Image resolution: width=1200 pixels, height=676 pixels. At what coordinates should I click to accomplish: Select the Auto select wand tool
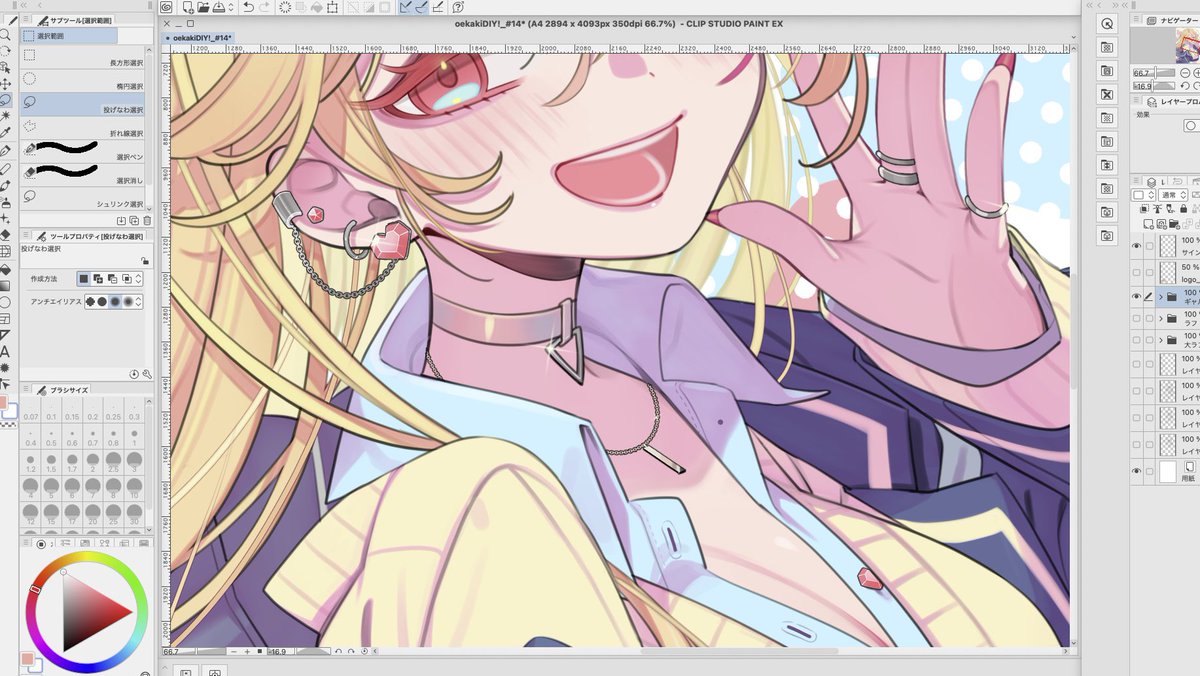(6, 116)
